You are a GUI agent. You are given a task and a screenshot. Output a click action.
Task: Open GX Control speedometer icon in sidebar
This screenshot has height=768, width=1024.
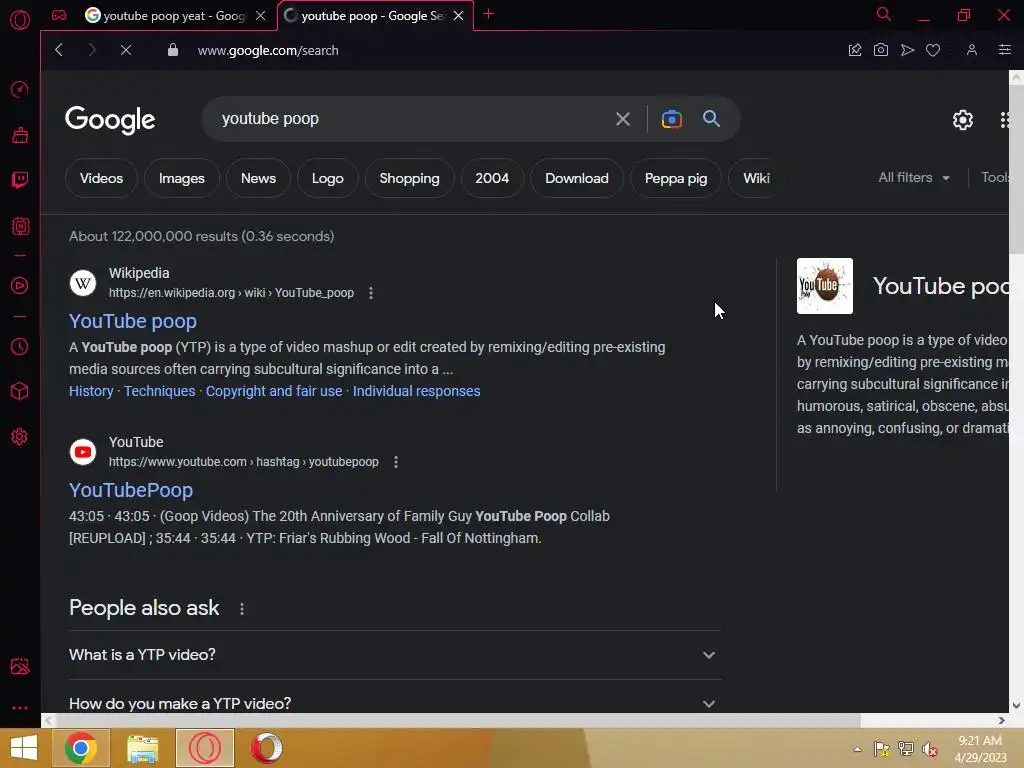click(x=20, y=89)
